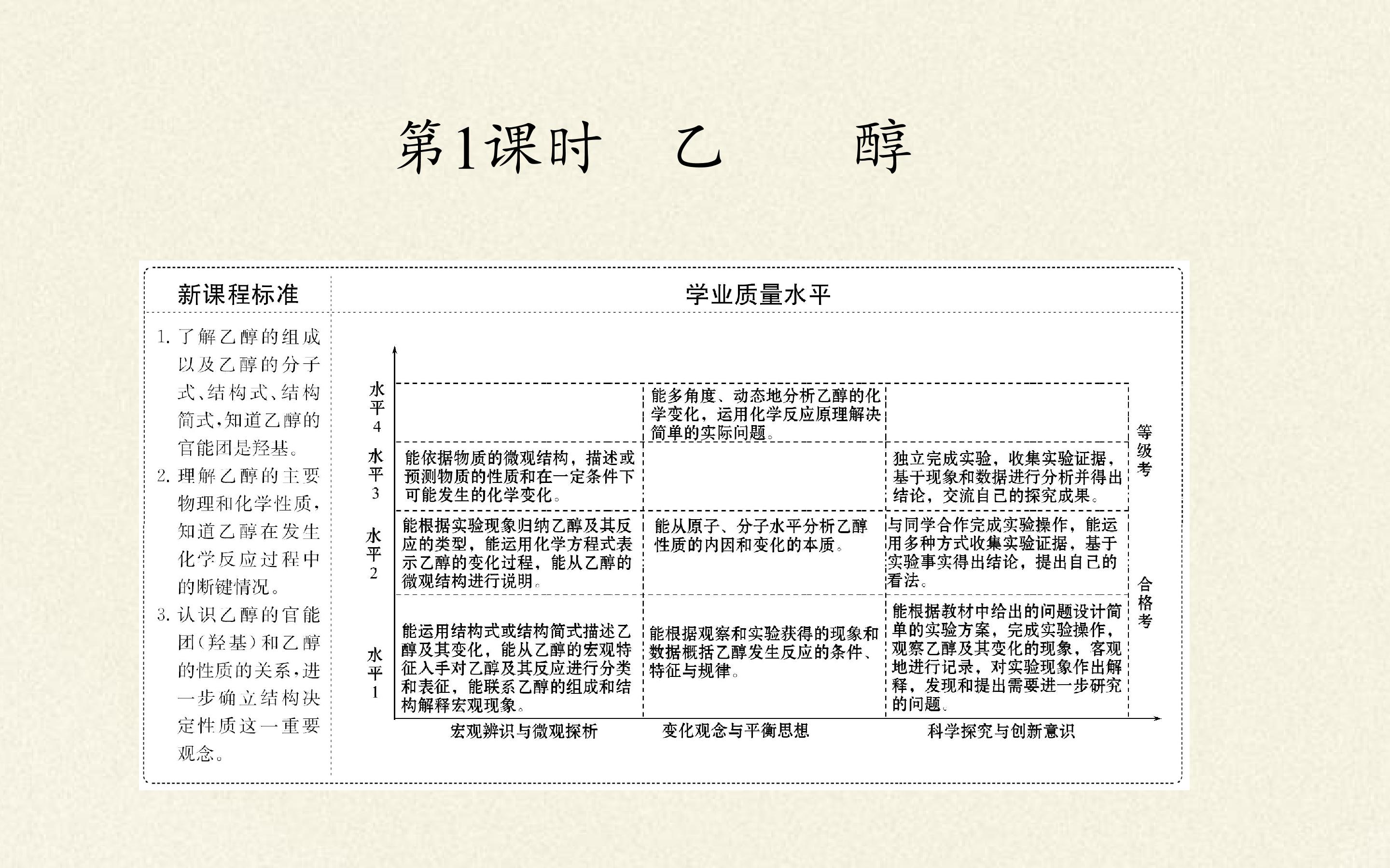This screenshot has width=1390, height=868.
Task: Click the 水平4 axis label
Action: (376, 408)
